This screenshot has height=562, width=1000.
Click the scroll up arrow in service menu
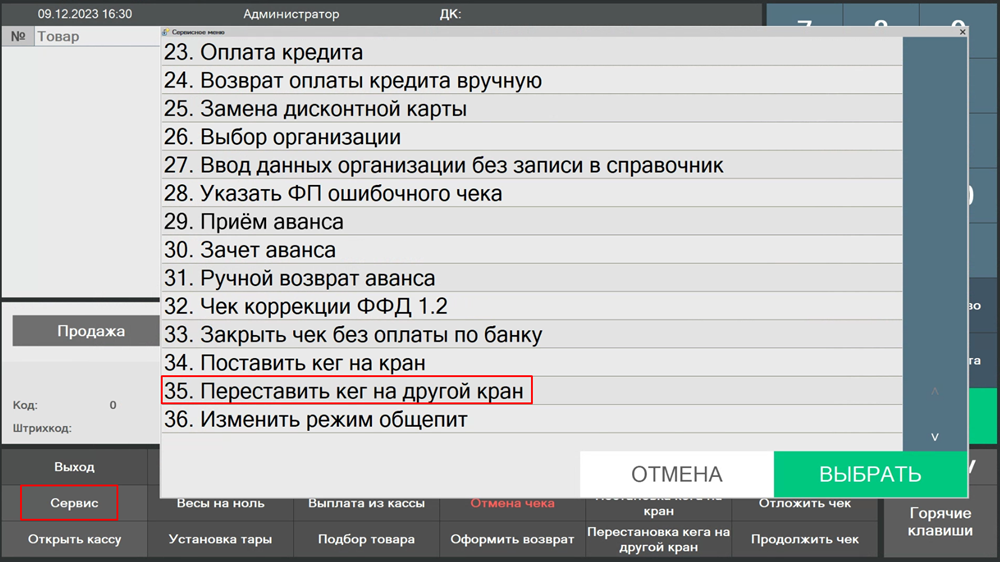tap(934, 392)
